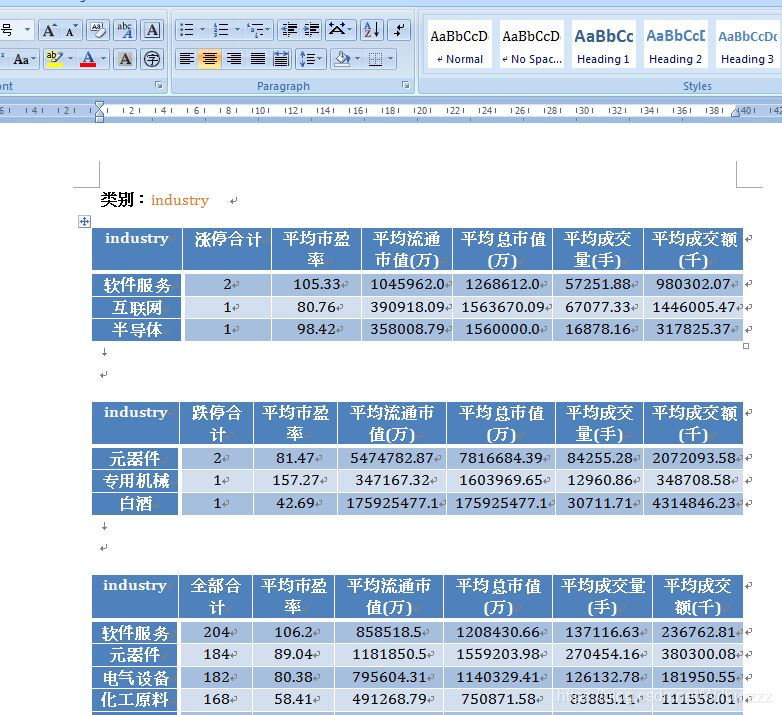Click cell value 4314846.23

pos(694,503)
